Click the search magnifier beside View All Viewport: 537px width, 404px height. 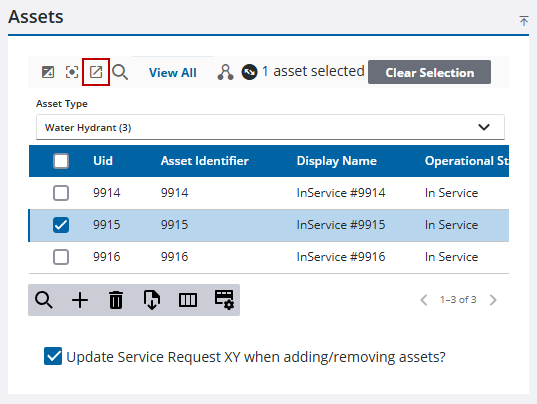click(120, 72)
